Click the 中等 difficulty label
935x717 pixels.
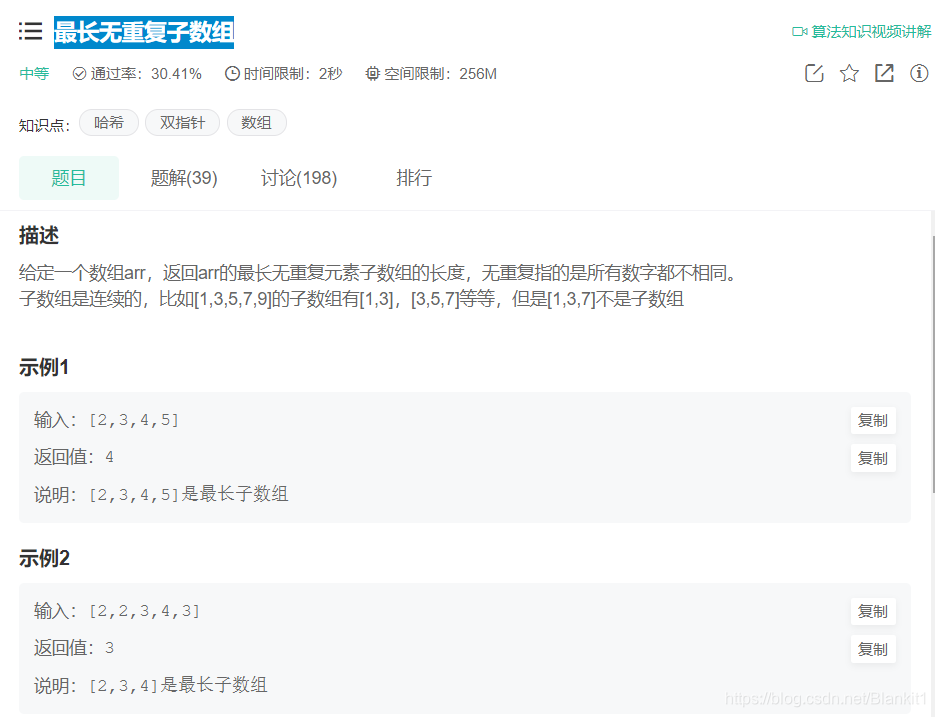tap(33, 72)
